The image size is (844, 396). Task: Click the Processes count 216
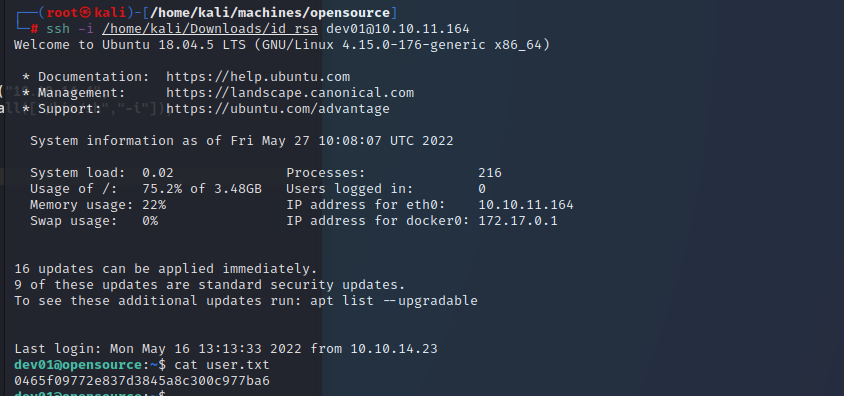[x=490, y=173]
